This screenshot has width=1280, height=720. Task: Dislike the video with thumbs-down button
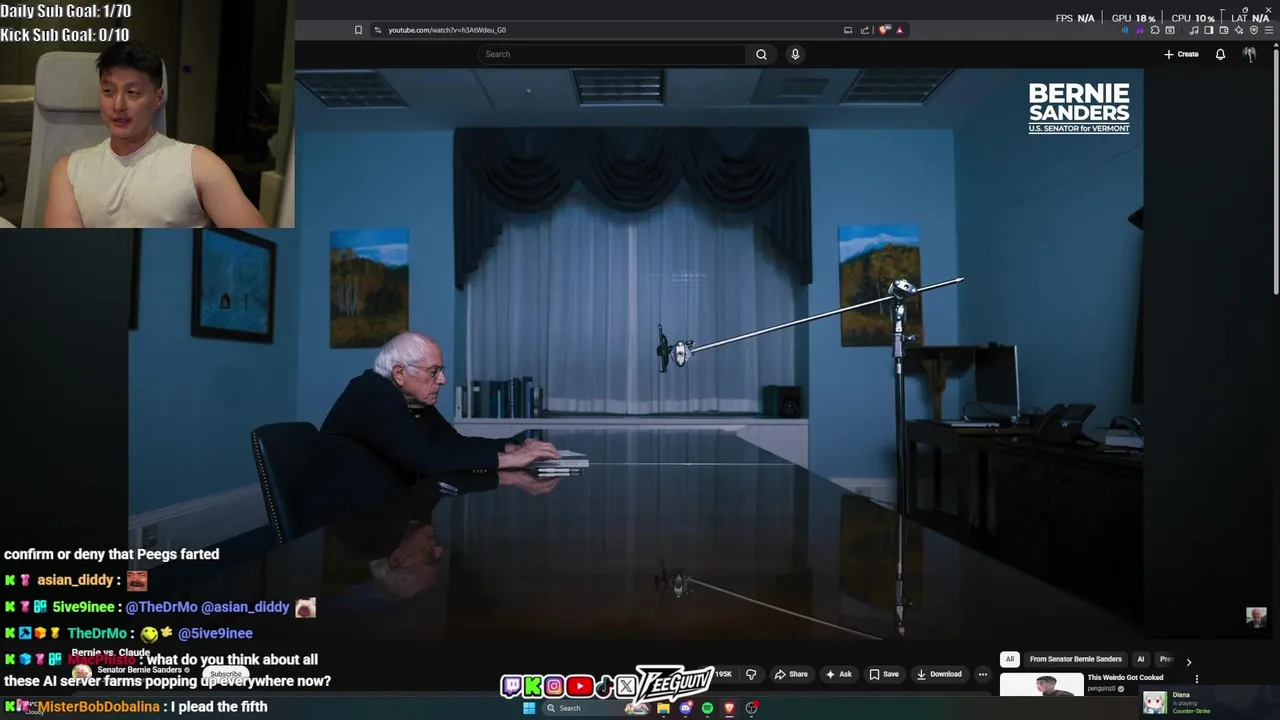pos(751,674)
